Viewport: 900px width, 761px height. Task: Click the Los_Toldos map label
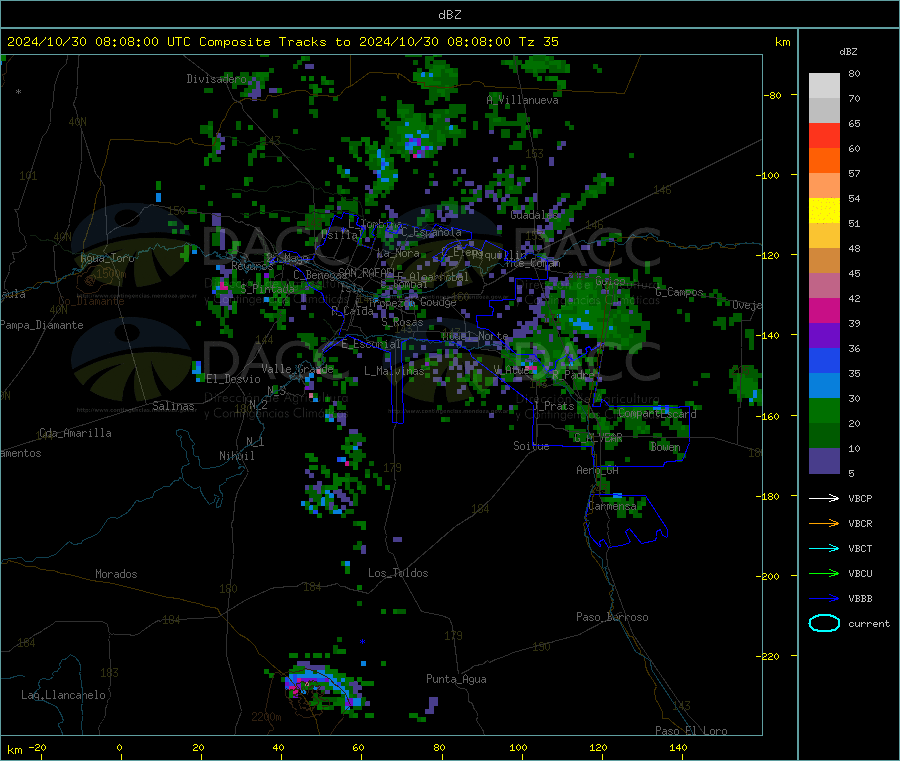(398, 573)
